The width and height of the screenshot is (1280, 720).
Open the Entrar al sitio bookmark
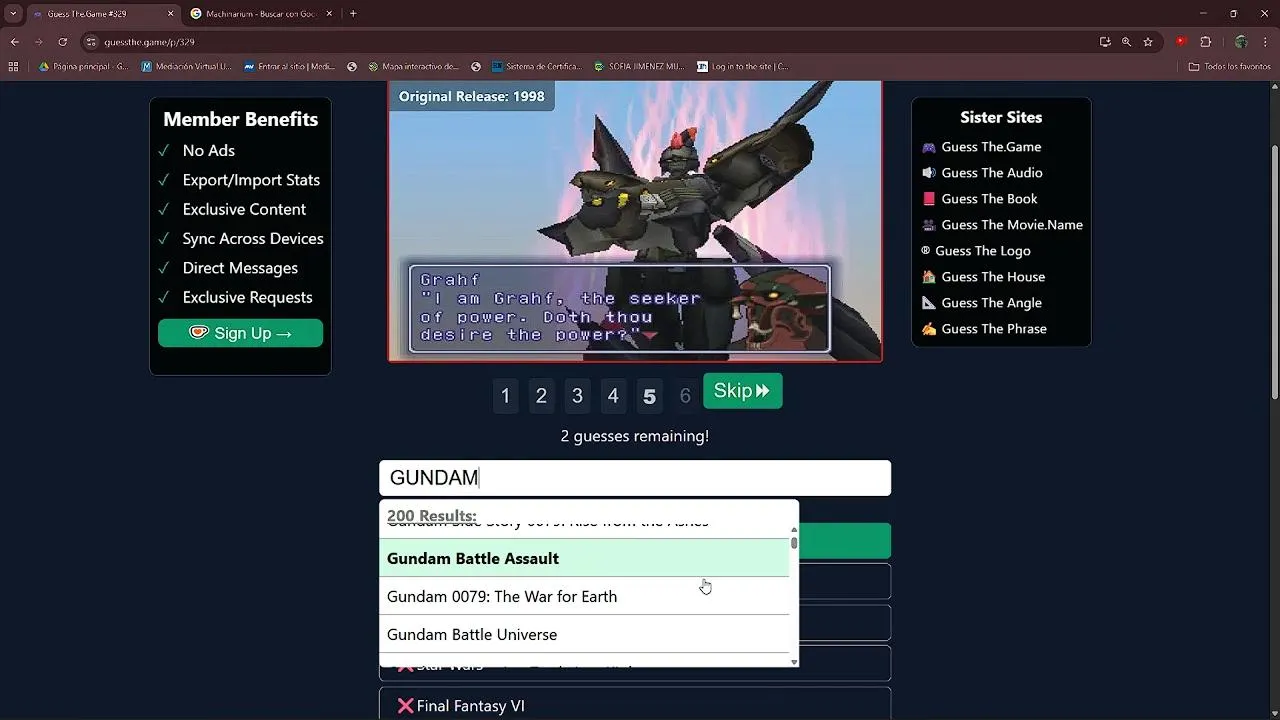pos(289,67)
